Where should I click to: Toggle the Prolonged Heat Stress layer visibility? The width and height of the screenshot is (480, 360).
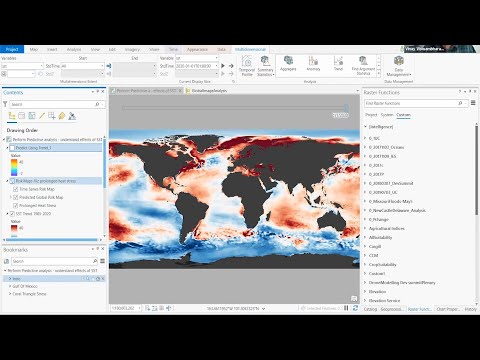15,206
